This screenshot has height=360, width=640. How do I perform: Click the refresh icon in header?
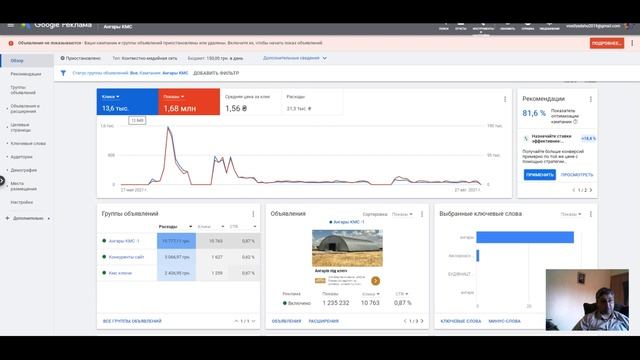tap(507, 26)
